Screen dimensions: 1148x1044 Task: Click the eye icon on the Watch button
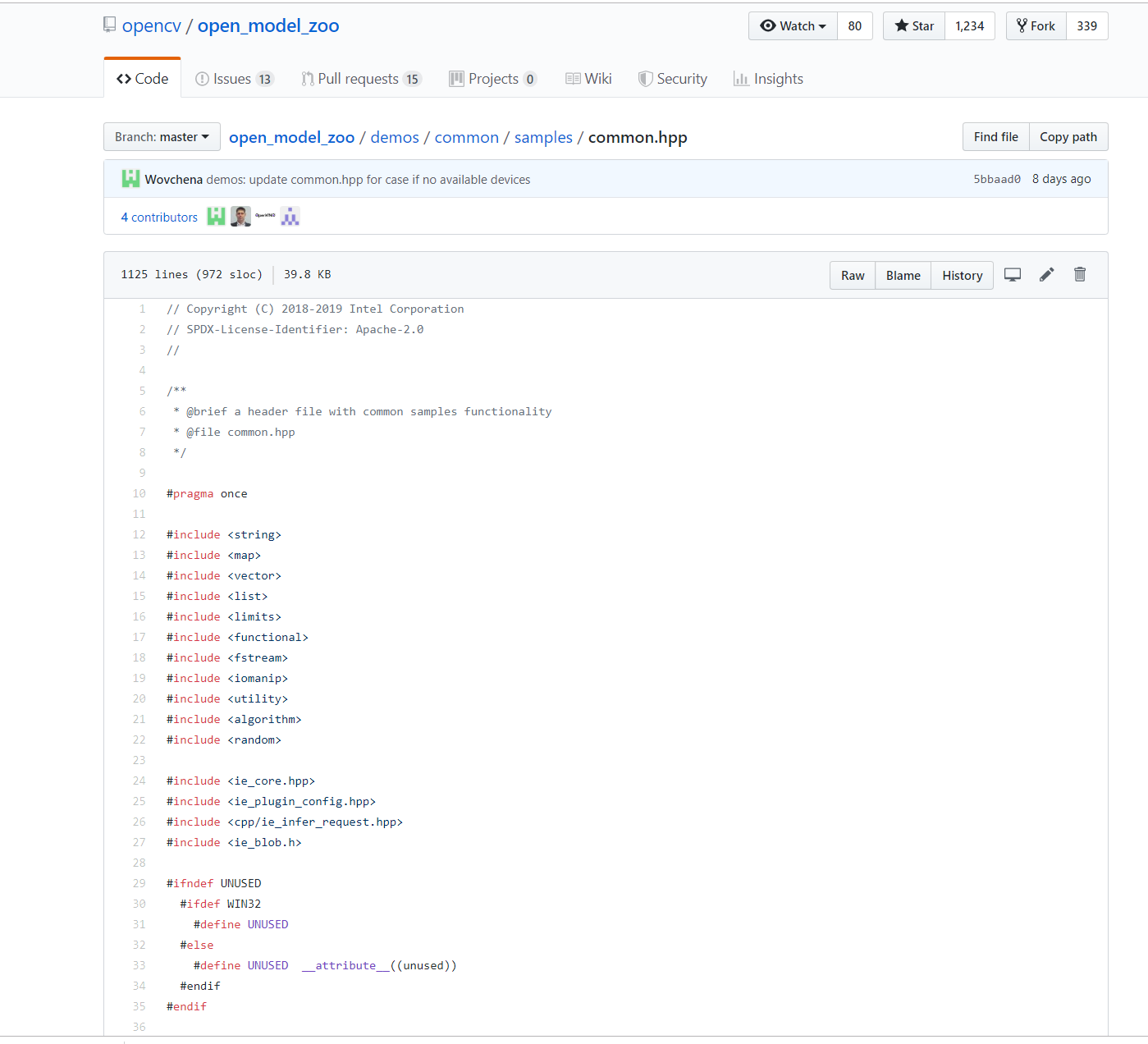pos(769,25)
